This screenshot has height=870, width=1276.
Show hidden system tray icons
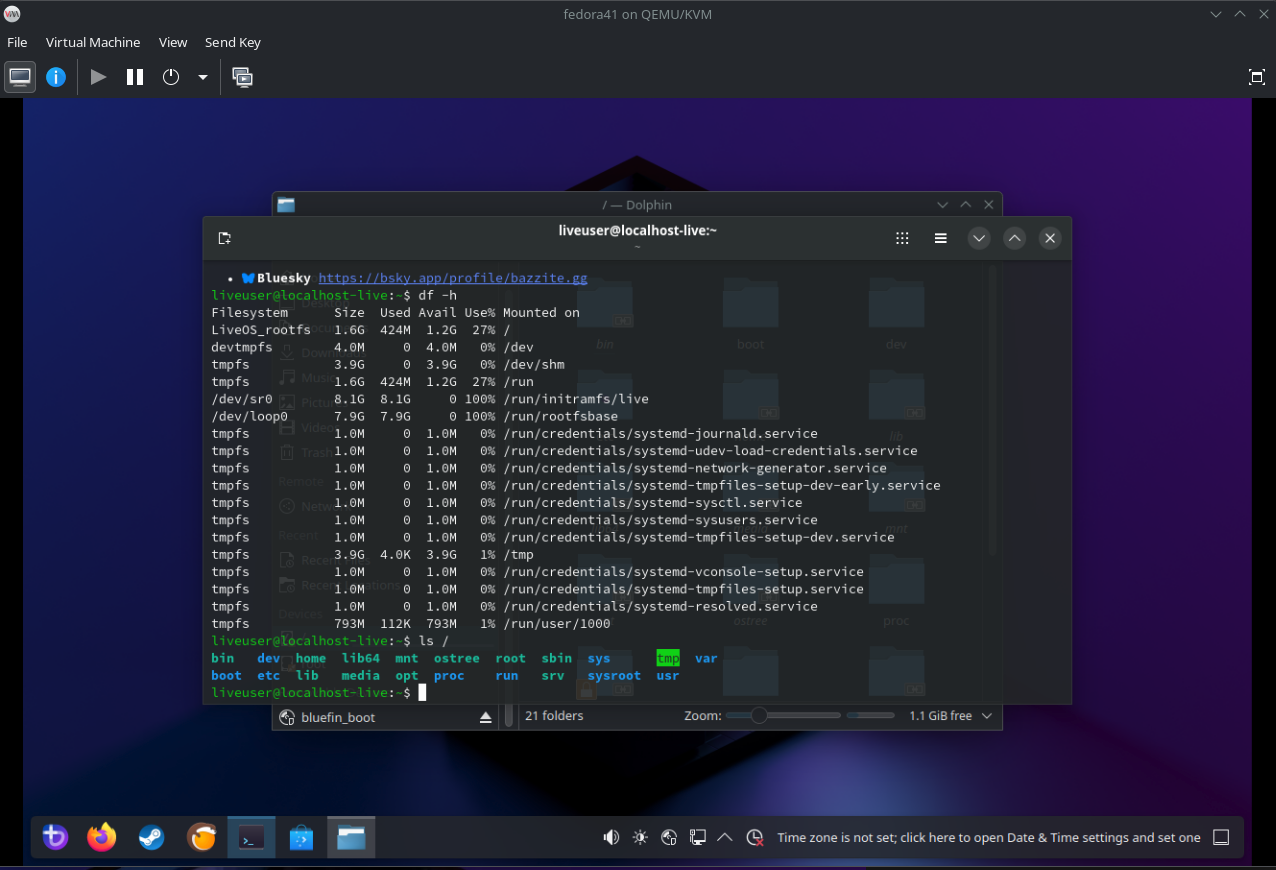[726, 837]
